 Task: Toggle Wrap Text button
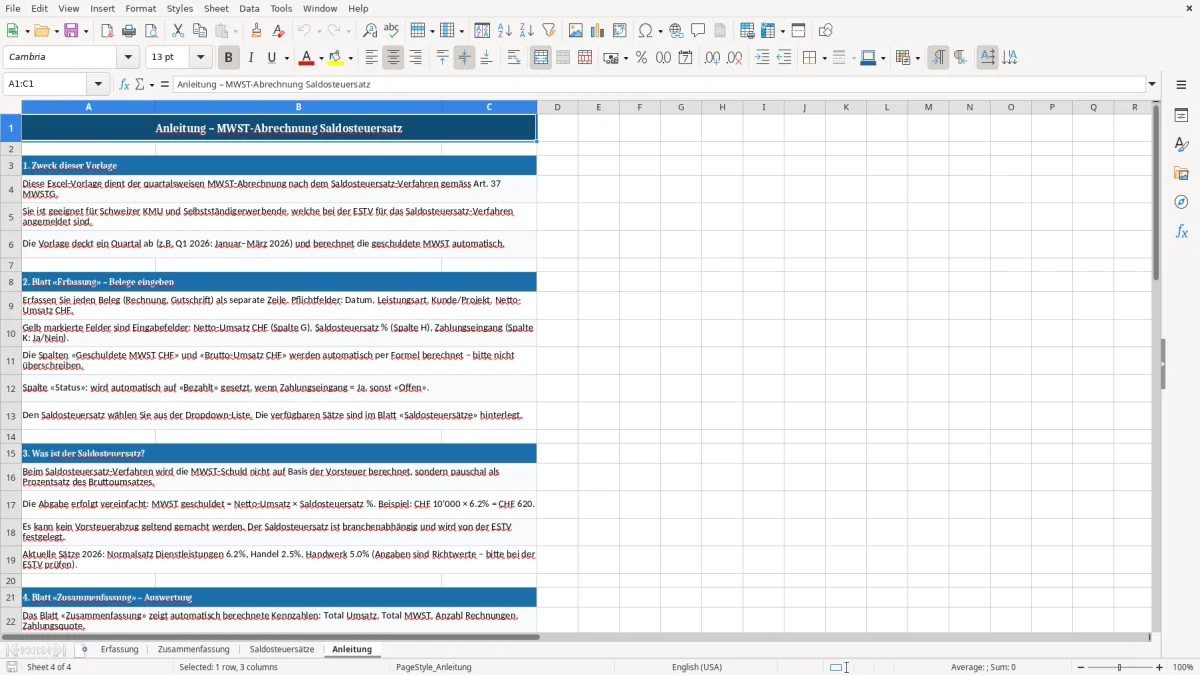(x=514, y=58)
